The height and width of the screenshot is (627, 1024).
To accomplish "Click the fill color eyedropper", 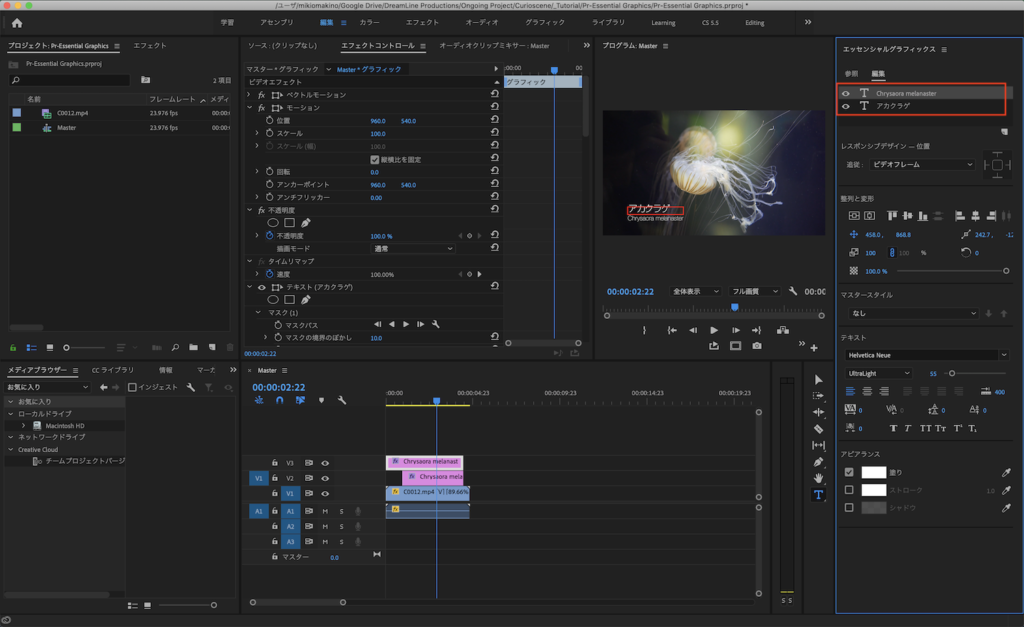I will (x=1006, y=472).
